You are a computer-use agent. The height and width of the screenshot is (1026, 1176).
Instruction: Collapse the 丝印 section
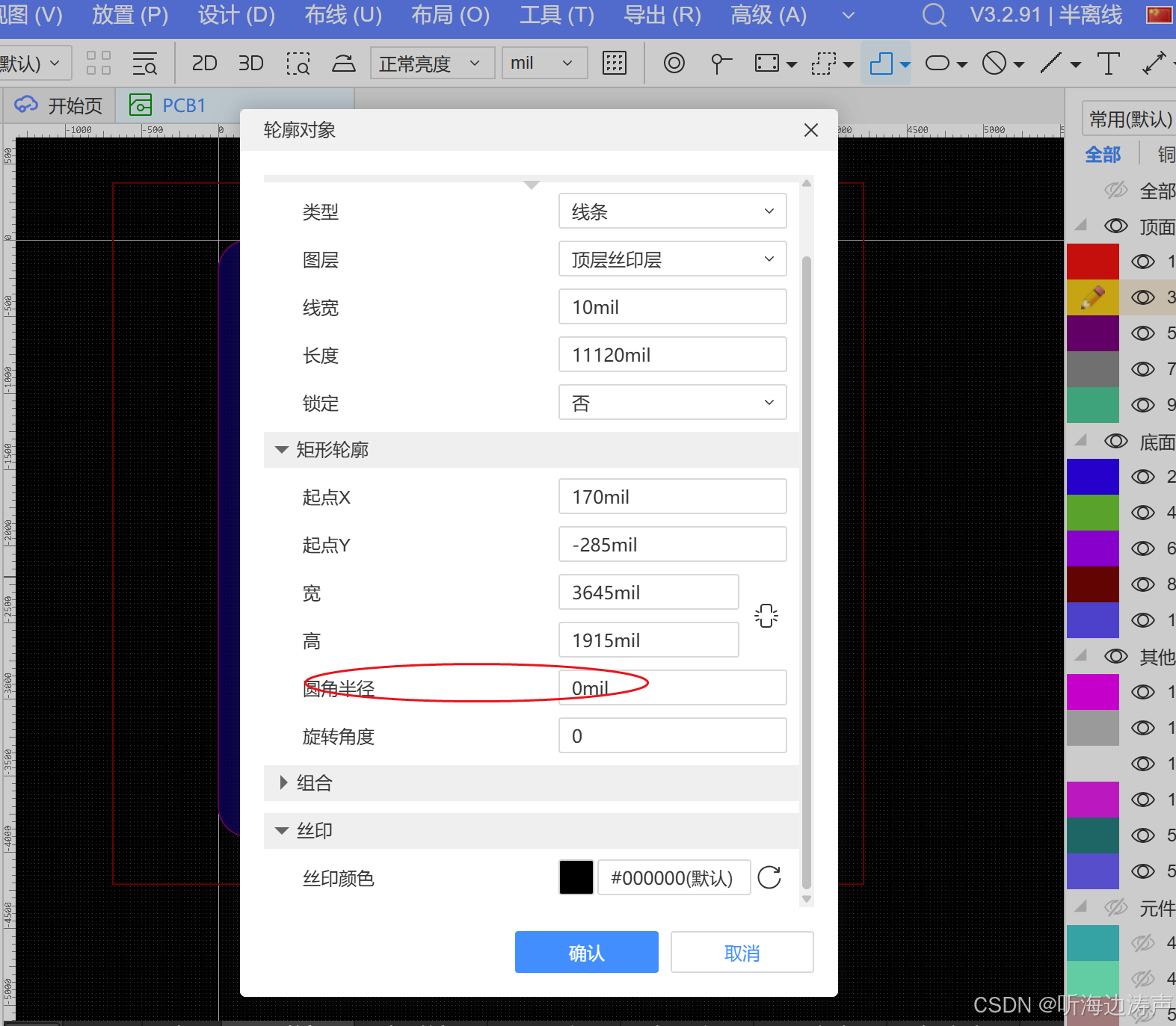(x=282, y=830)
